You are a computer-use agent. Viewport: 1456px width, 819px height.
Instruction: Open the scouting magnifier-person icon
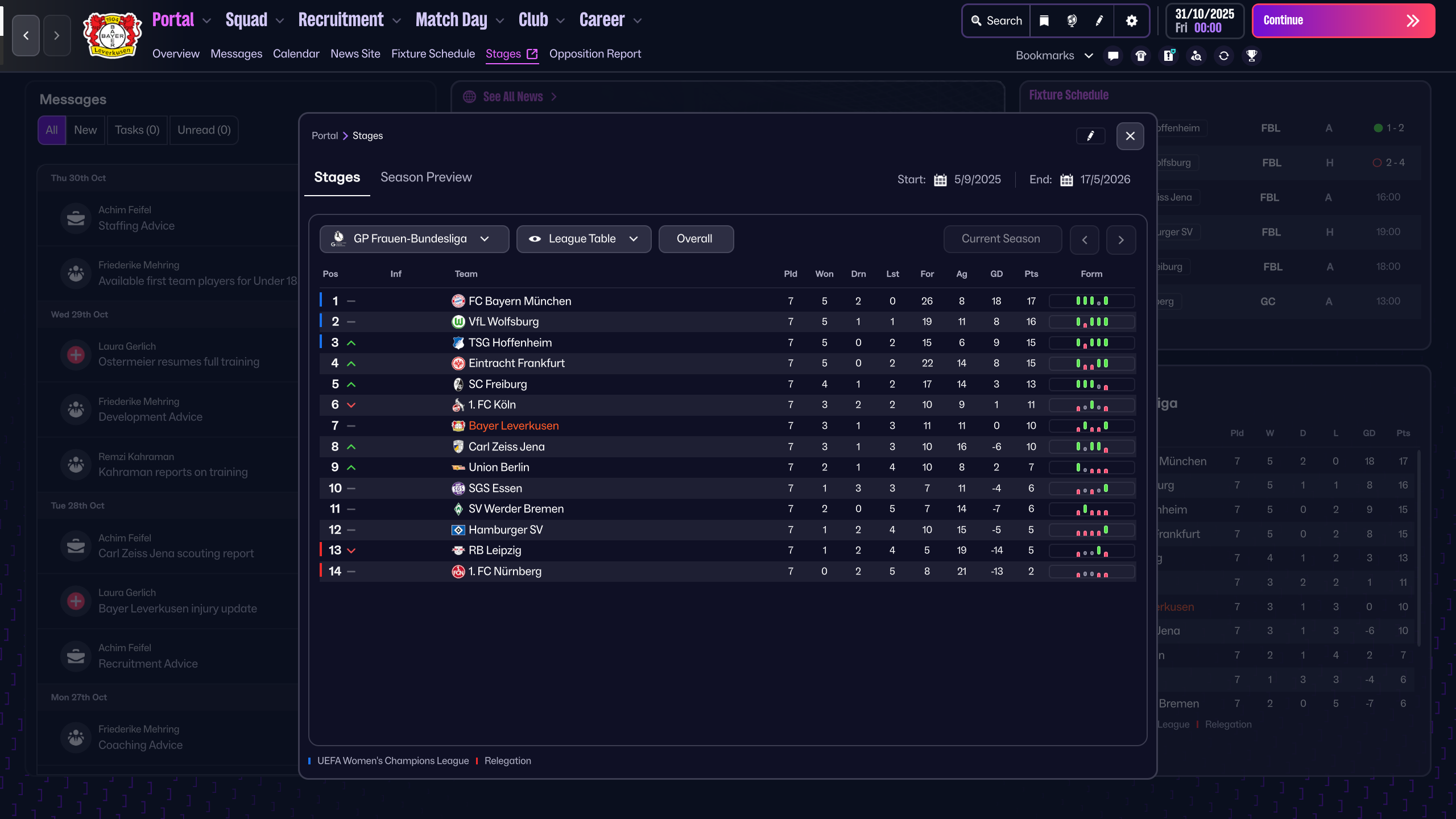tap(1196, 55)
